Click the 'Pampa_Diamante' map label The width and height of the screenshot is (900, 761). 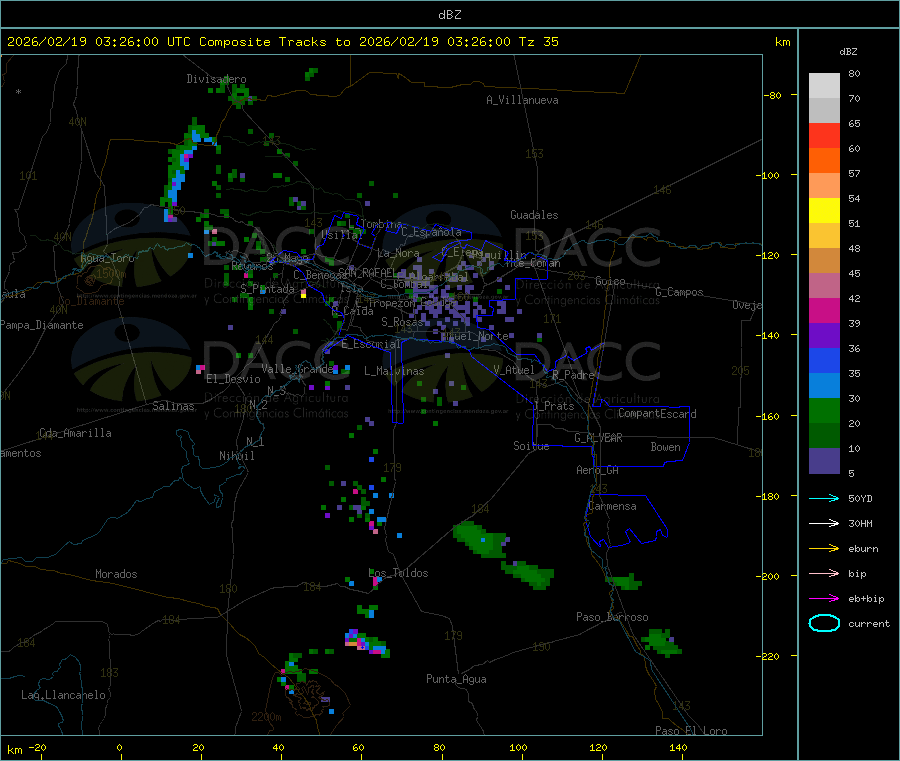click(42, 325)
